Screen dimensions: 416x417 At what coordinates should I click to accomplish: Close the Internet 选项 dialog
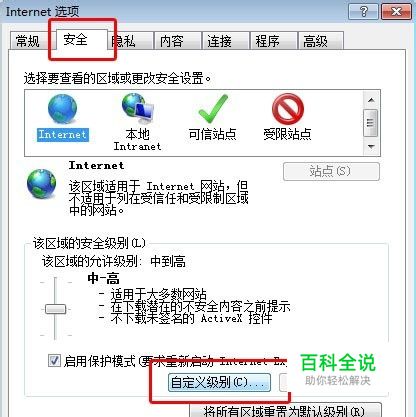(396, 12)
